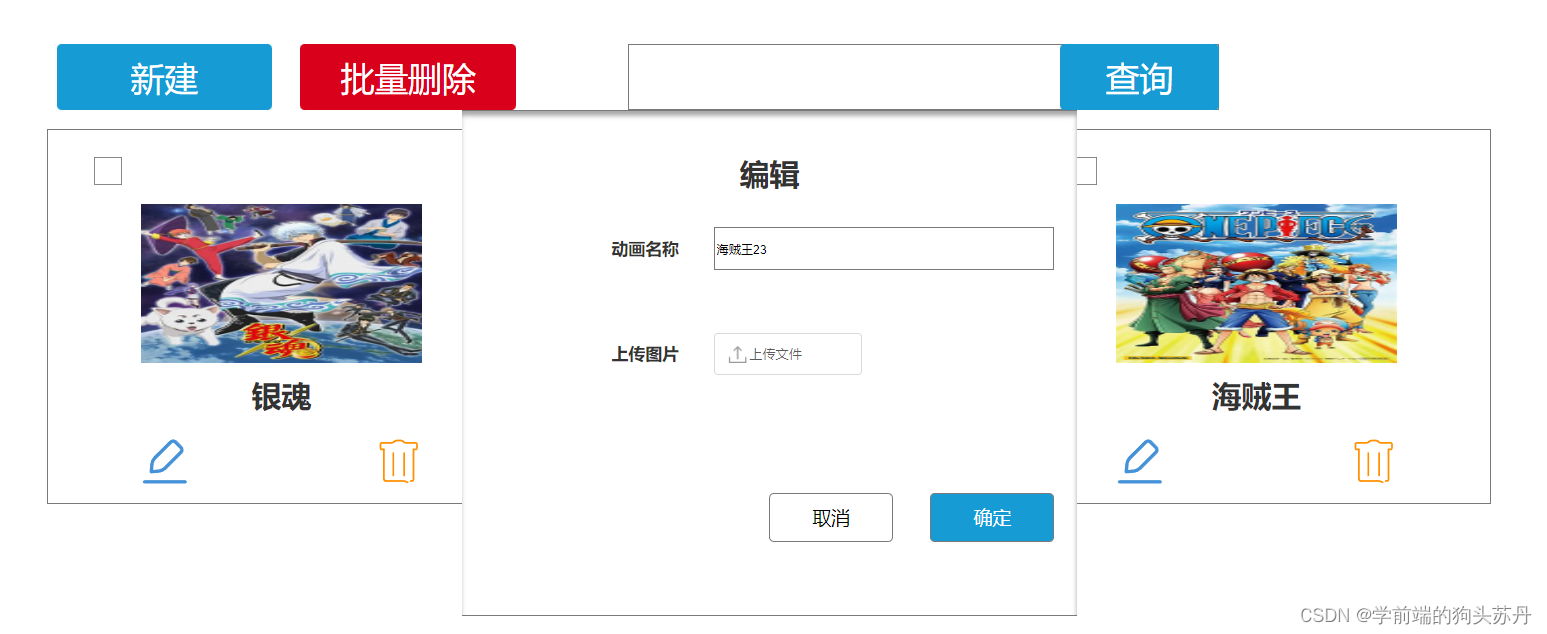Open the One Piece poster thumbnail
This screenshot has height=634, width=1547.
1256,283
